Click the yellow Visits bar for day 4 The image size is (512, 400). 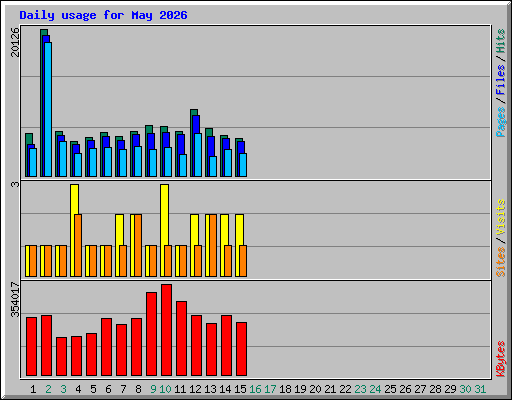pyautogui.click(x=73, y=230)
